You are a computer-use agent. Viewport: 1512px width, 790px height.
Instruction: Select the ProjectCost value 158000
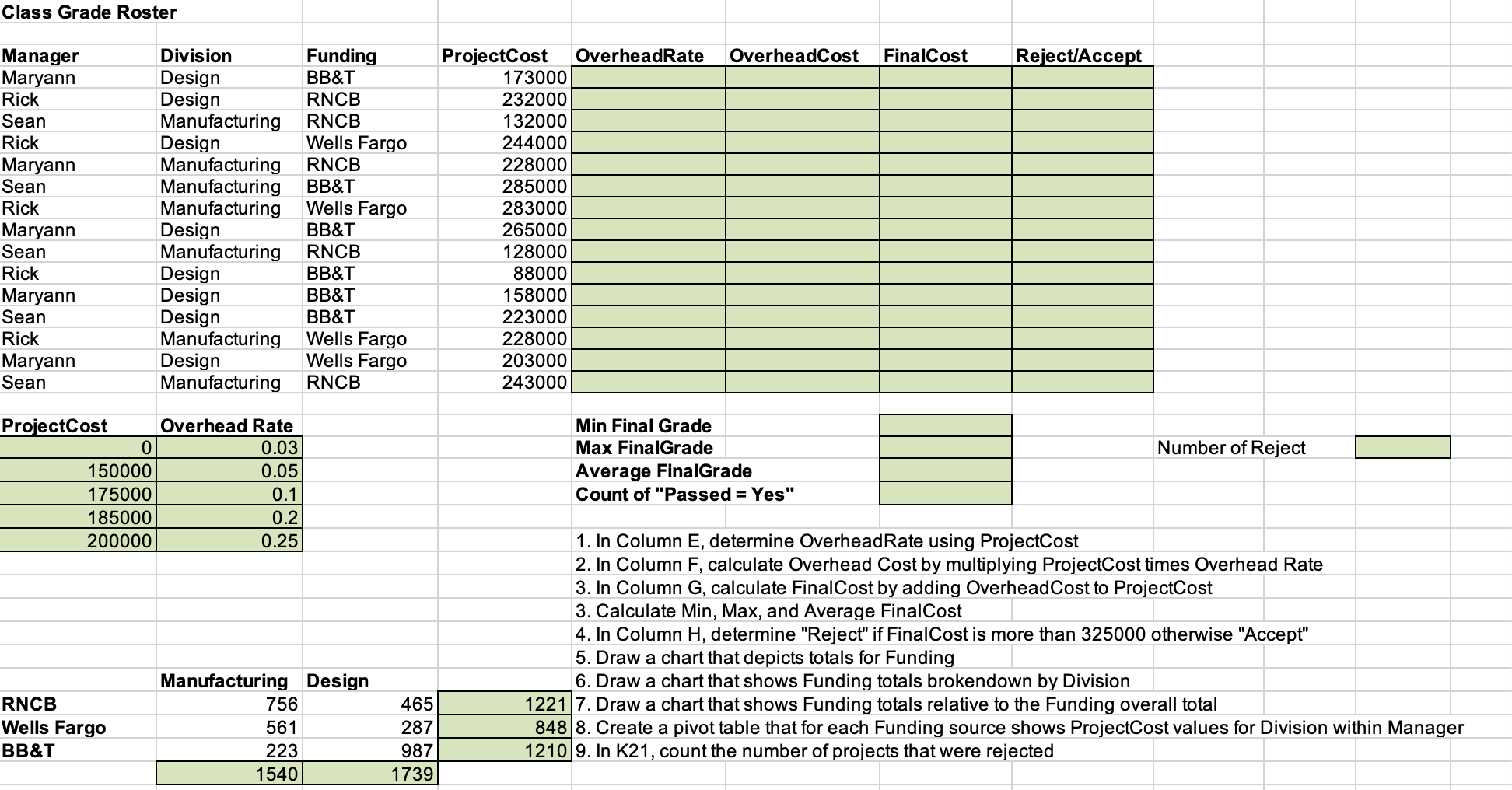tap(505, 295)
